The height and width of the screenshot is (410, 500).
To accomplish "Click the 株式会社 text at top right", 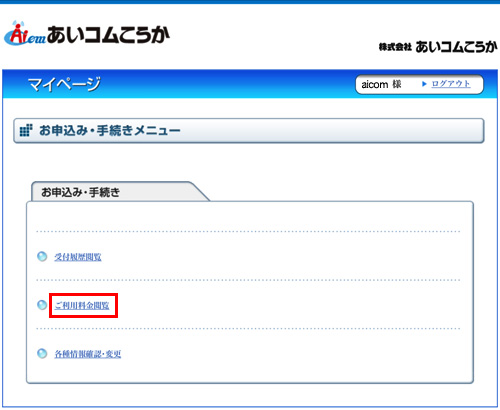I will pyautogui.click(x=395, y=47).
